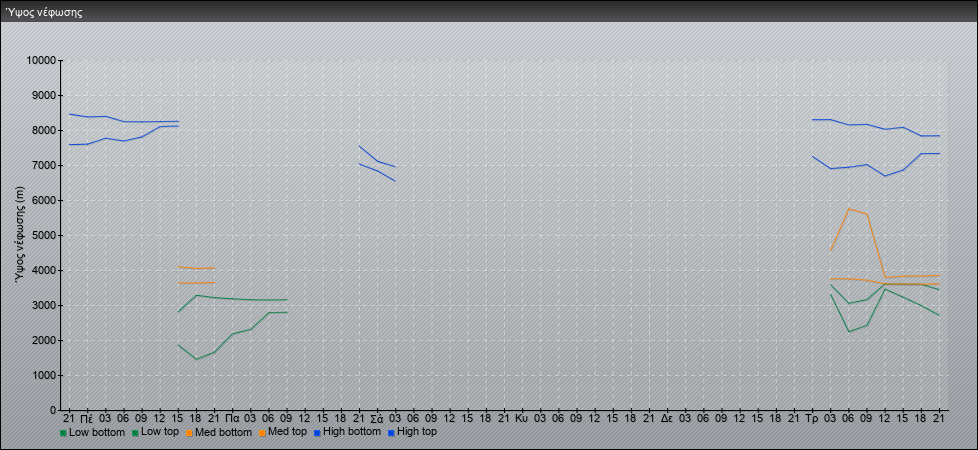Viewport: 978px width, 450px height.
Task: Click the green swatch beside Low bottom
Action: [x=63, y=432]
